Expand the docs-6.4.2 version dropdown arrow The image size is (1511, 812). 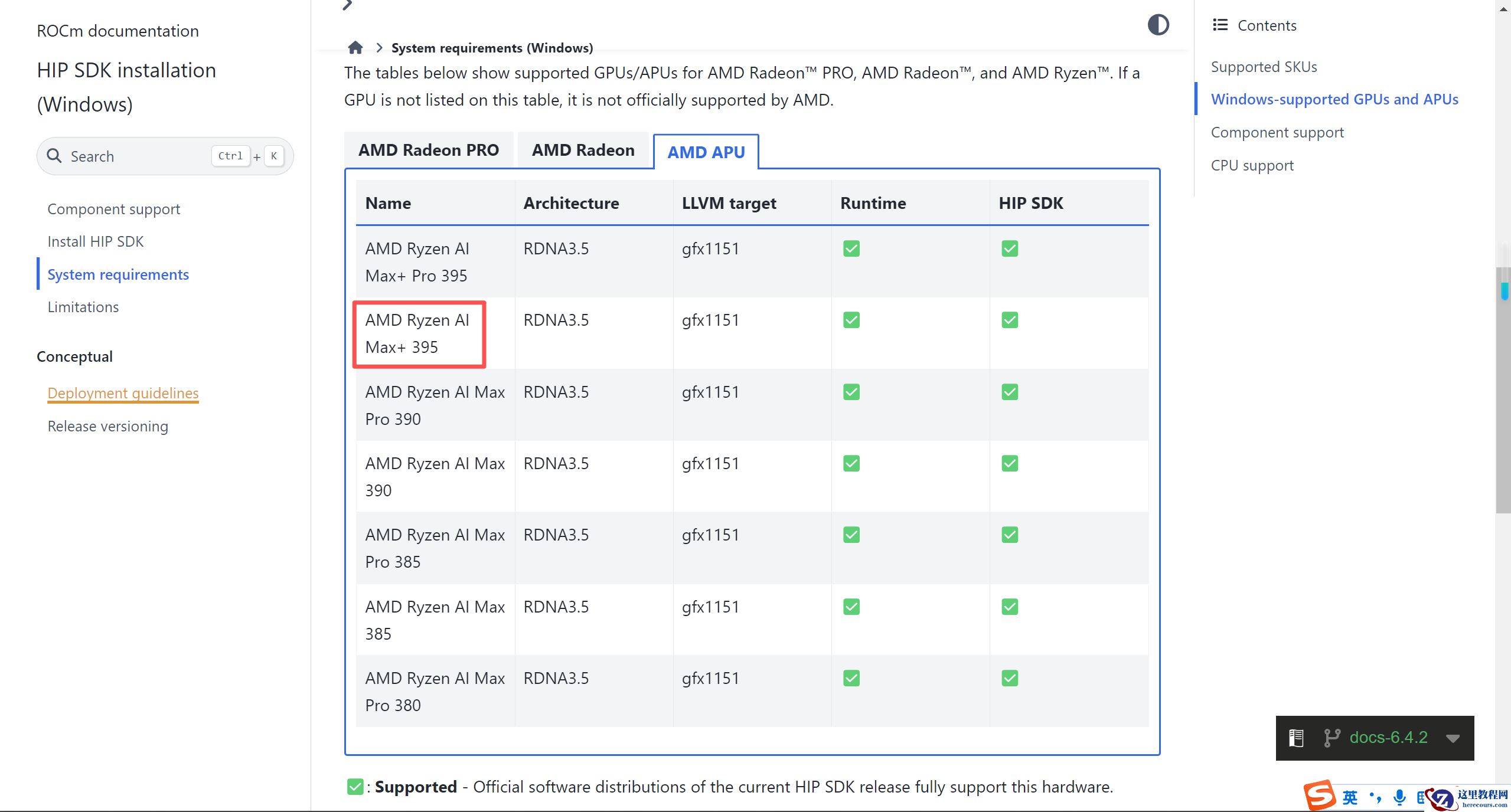coord(1453,738)
